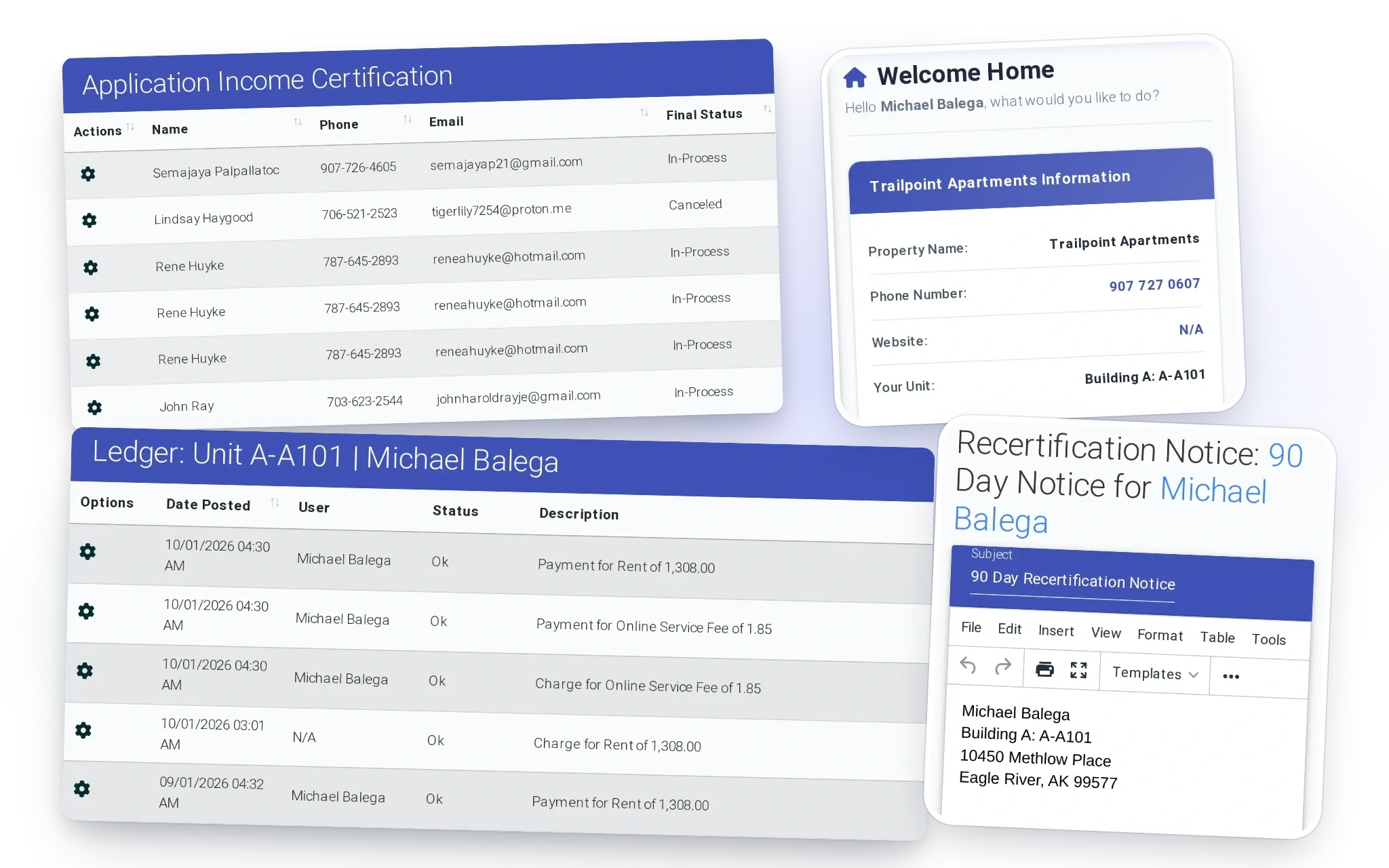Viewport: 1389px width, 868px height.
Task: Undo last edit in notice editor
Action: [x=968, y=666]
